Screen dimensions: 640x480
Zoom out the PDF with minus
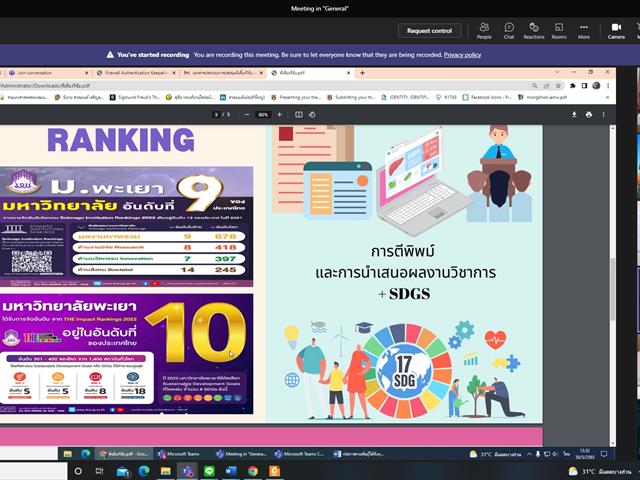click(x=247, y=115)
